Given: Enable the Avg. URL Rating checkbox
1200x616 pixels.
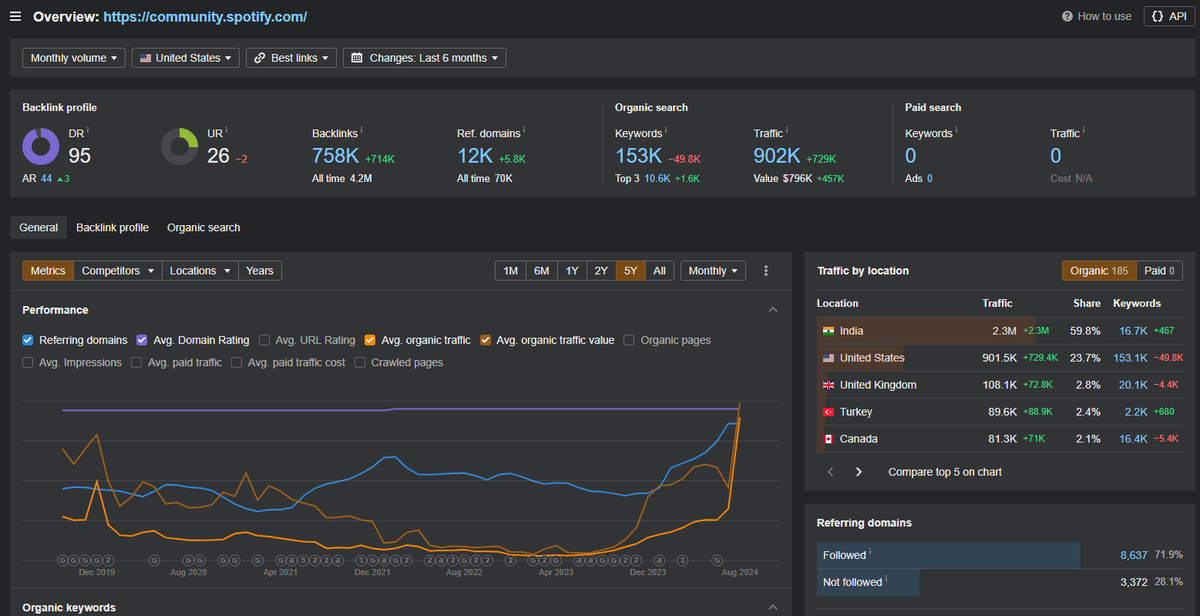Looking at the screenshot, I should pyautogui.click(x=264, y=340).
